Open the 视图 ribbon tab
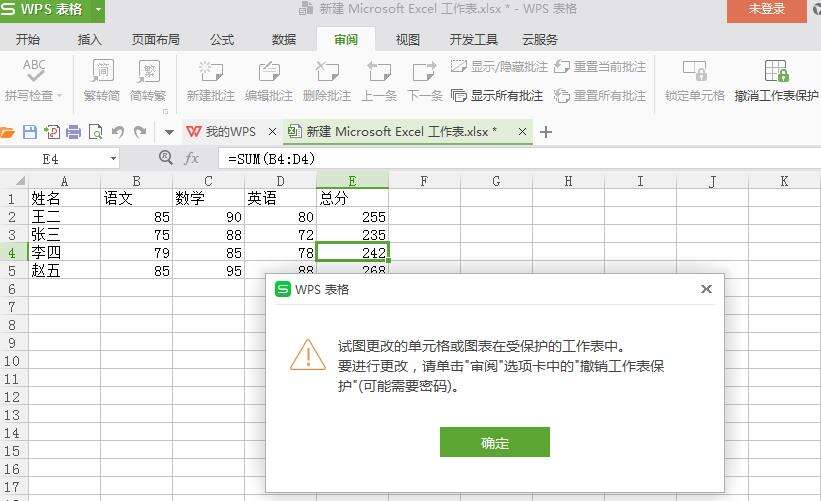This screenshot has height=501, width=821. (407, 40)
